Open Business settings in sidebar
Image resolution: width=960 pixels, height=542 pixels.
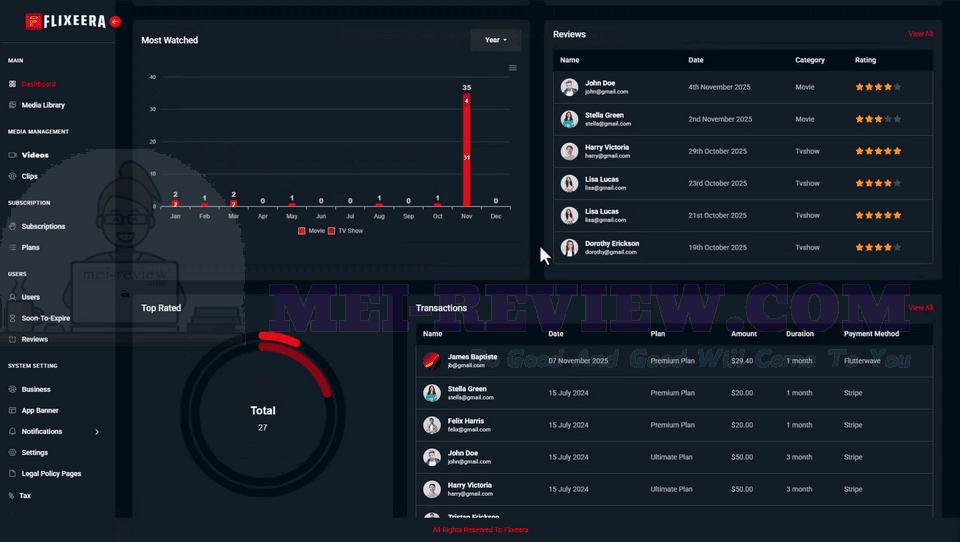(36, 389)
